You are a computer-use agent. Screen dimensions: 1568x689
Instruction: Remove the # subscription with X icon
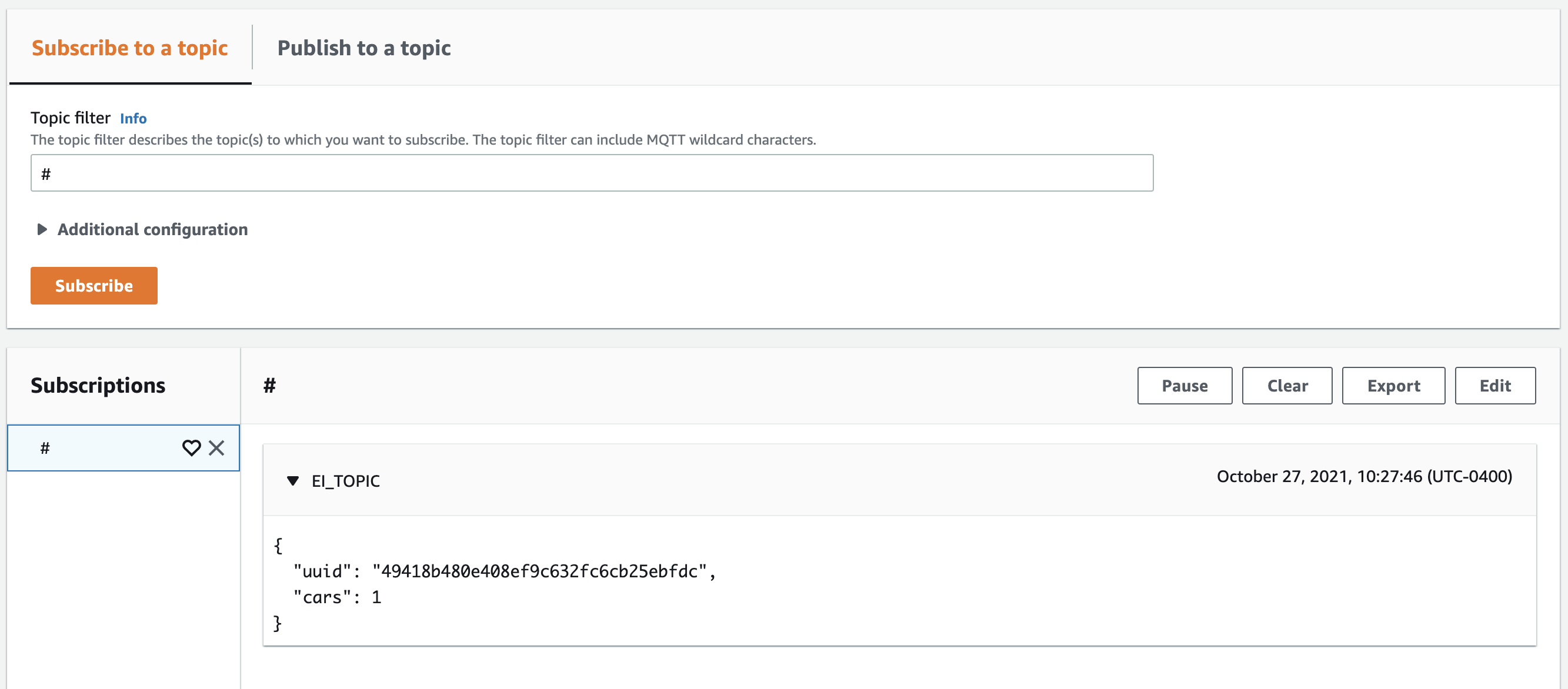pyautogui.click(x=216, y=448)
